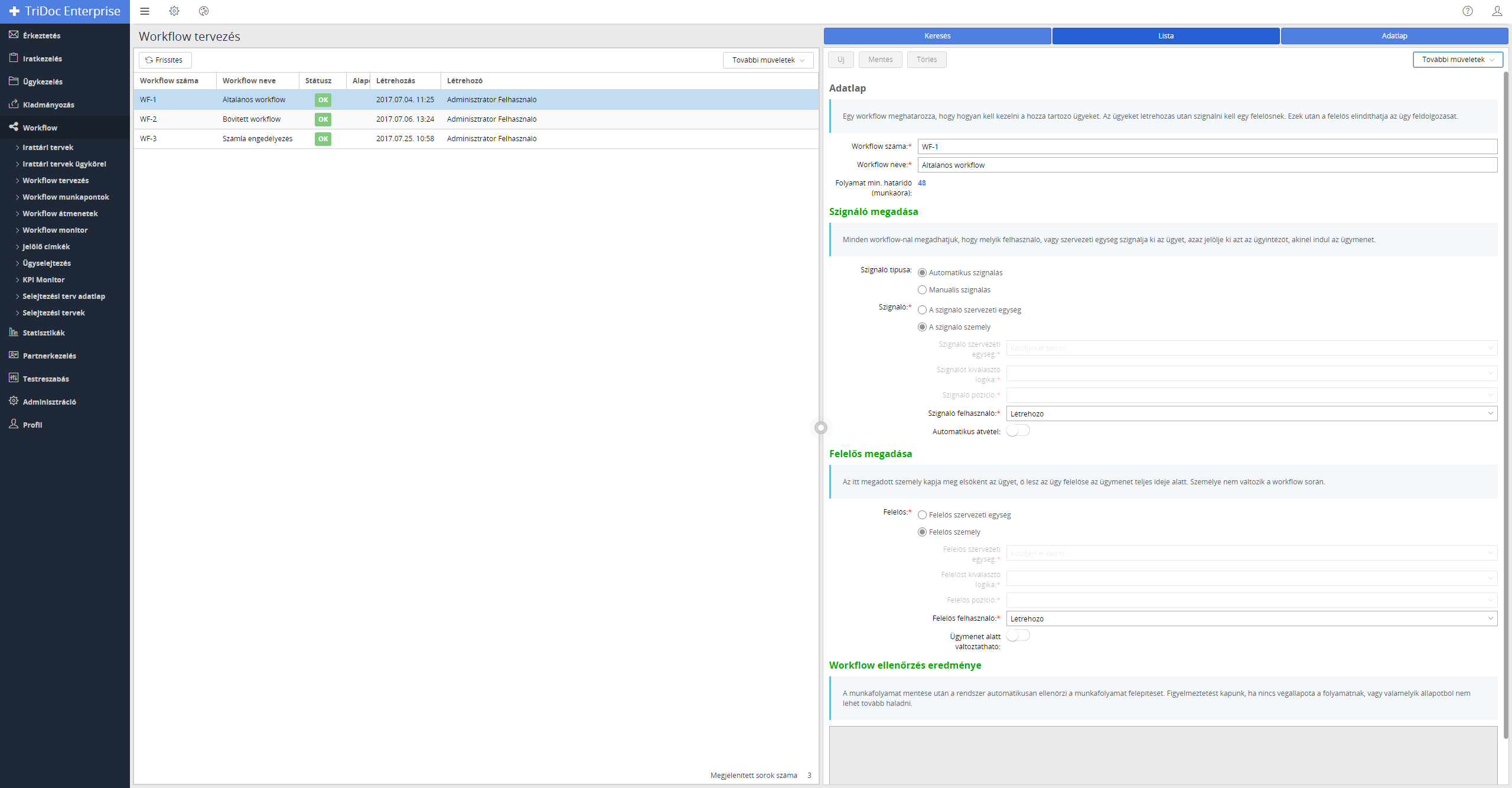Expand left Tovabbi muveletek dropdown
Viewport: 1512px width, 788px height.
(x=768, y=60)
